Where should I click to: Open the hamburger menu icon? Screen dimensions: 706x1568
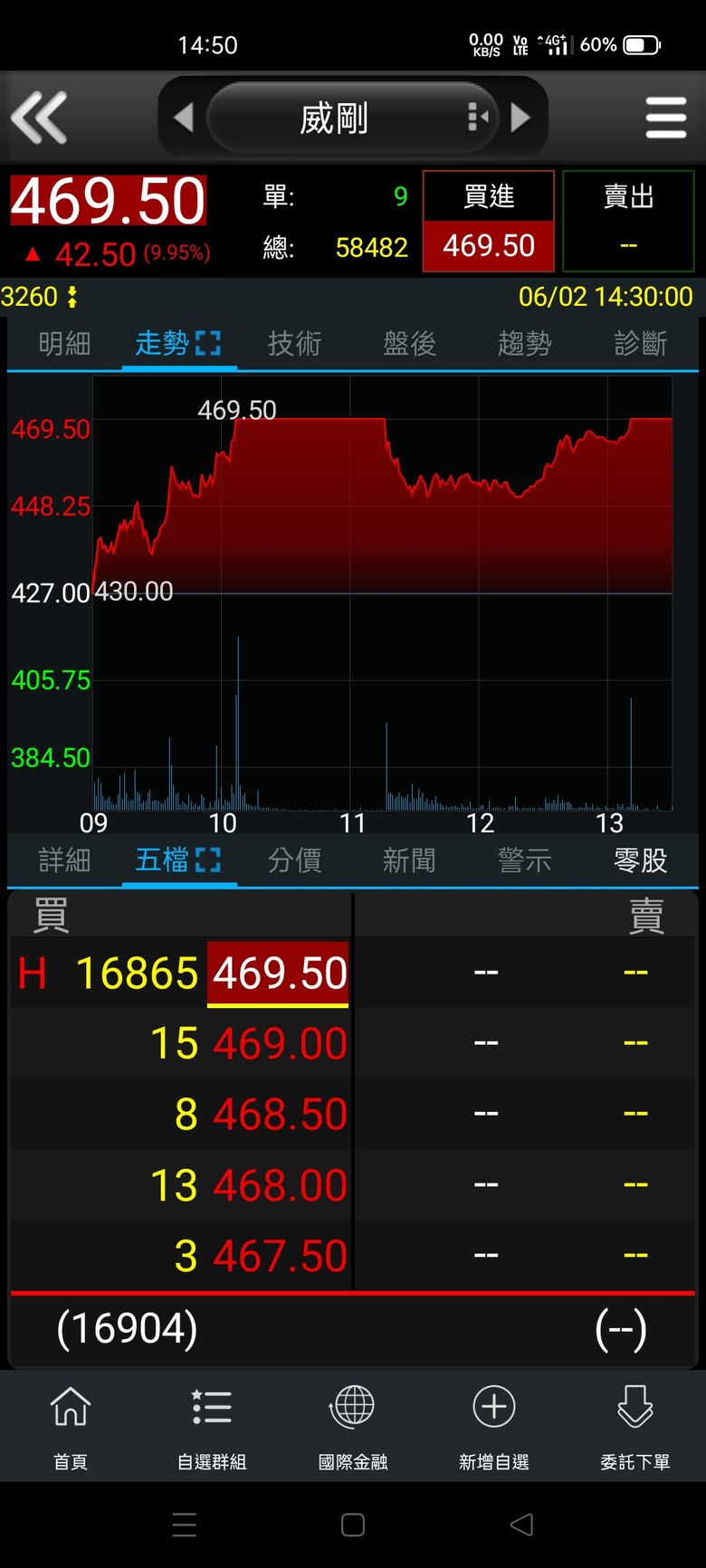pyautogui.click(x=666, y=118)
